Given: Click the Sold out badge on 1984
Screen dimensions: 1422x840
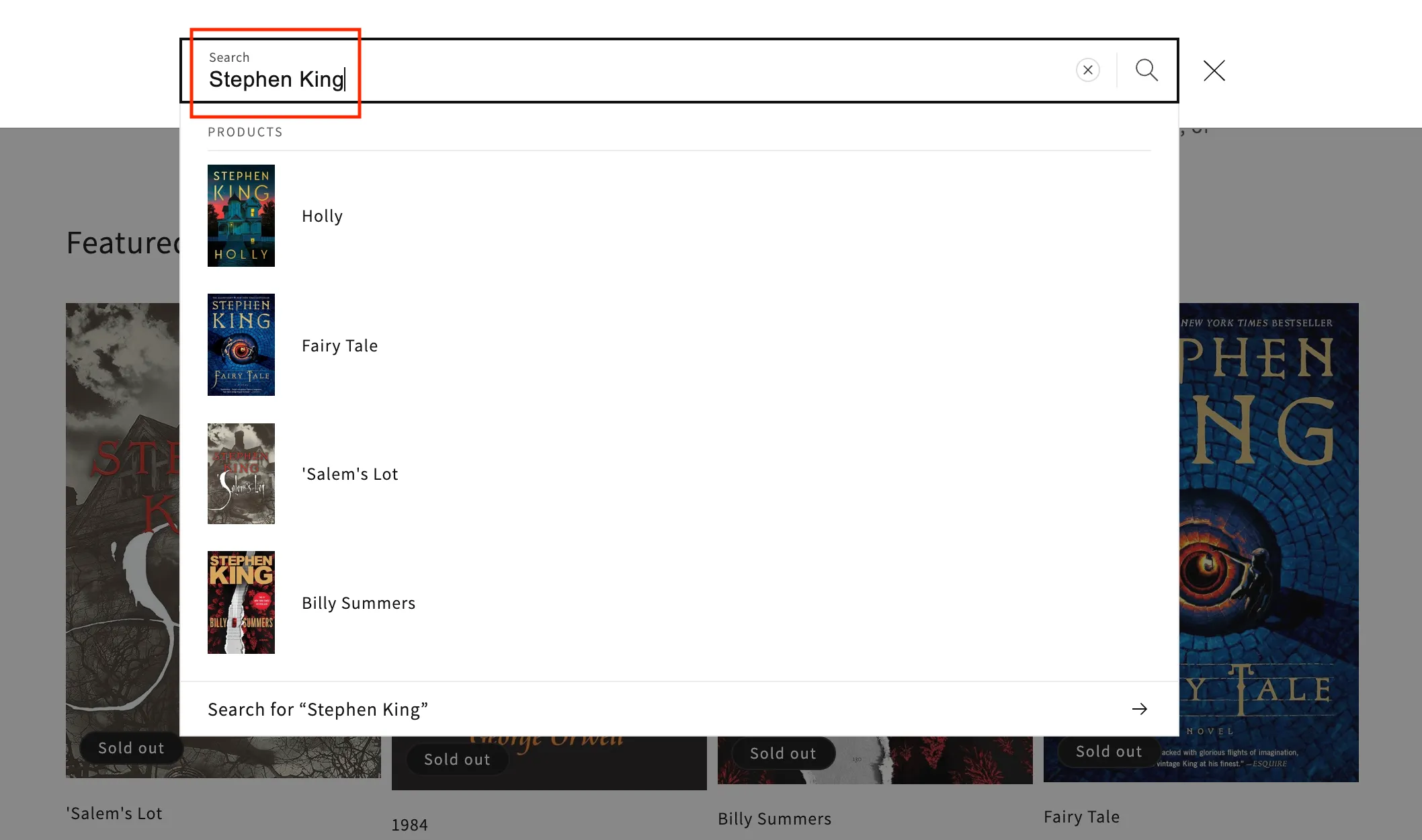Looking at the screenshot, I should click(x=456, y=759).
